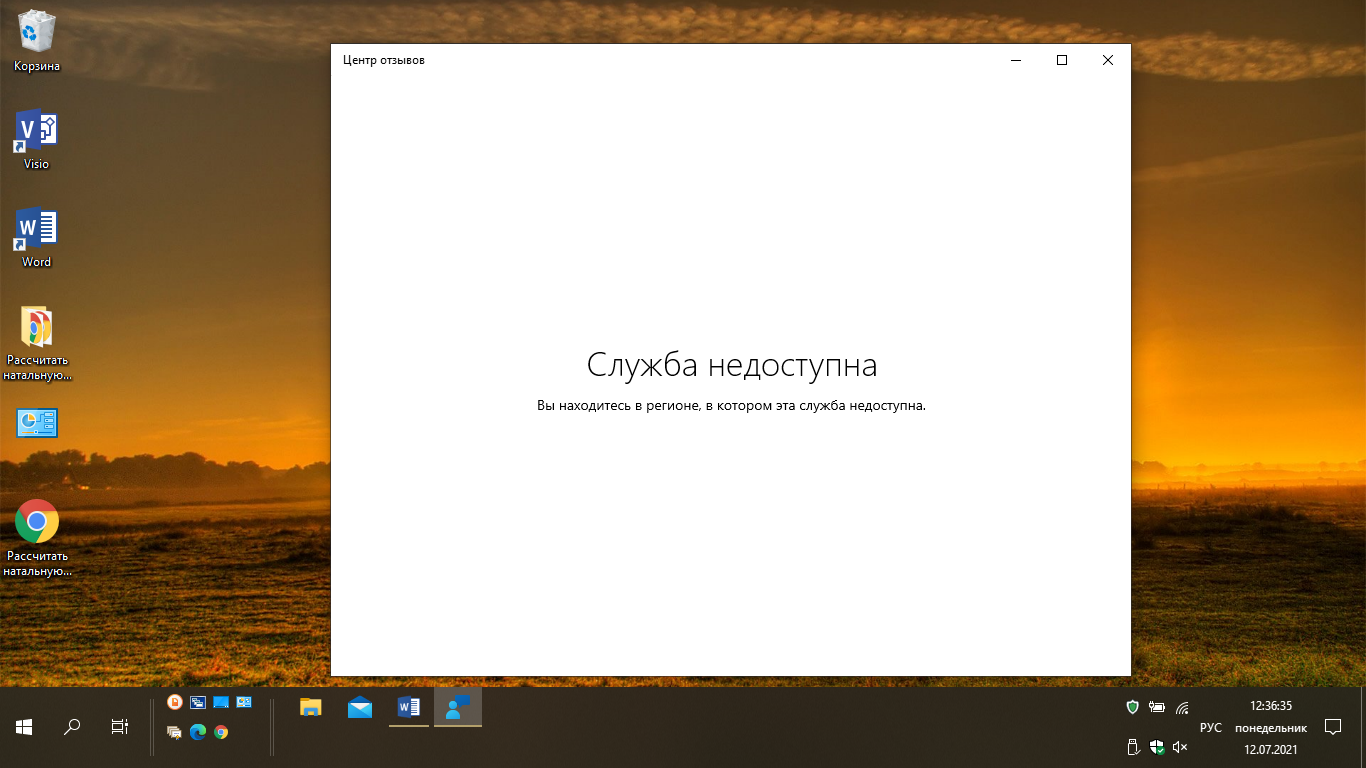Switch the РУС input language indicator
Screen dimensions: 1366x768
click(x=1210, y=727)
